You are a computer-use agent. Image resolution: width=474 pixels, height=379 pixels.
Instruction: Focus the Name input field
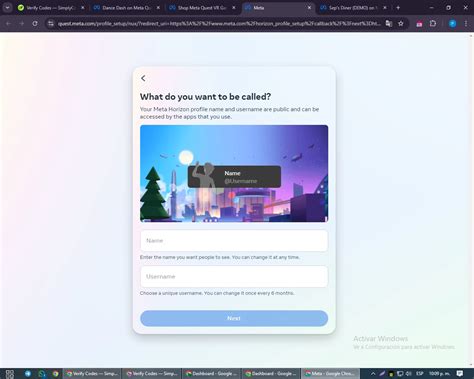[x=234, y=241]
